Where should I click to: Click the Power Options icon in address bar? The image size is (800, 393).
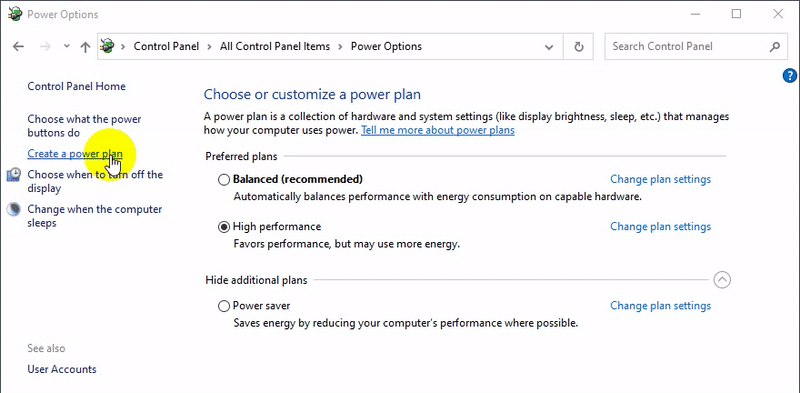coord(107,46)
